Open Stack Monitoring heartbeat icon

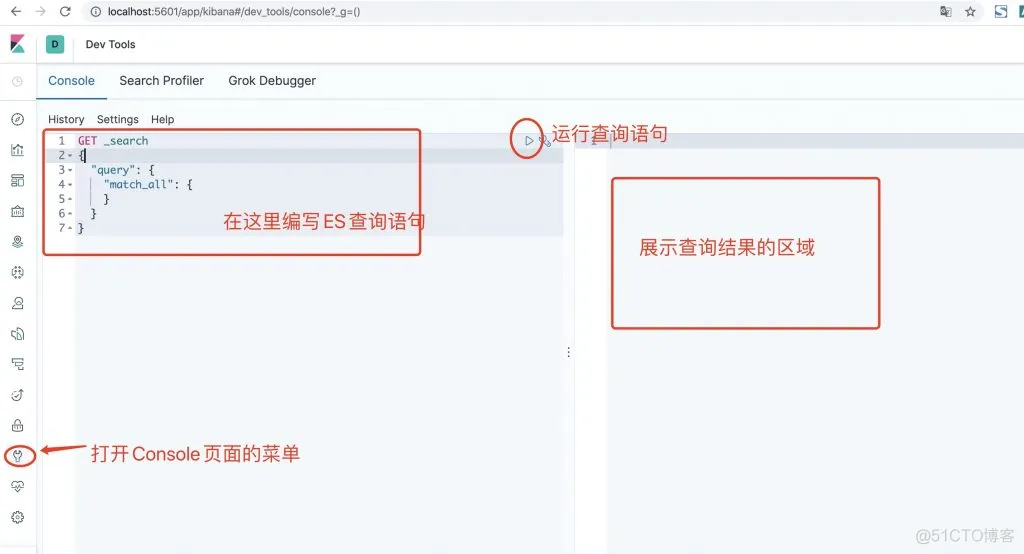(18, 487)
